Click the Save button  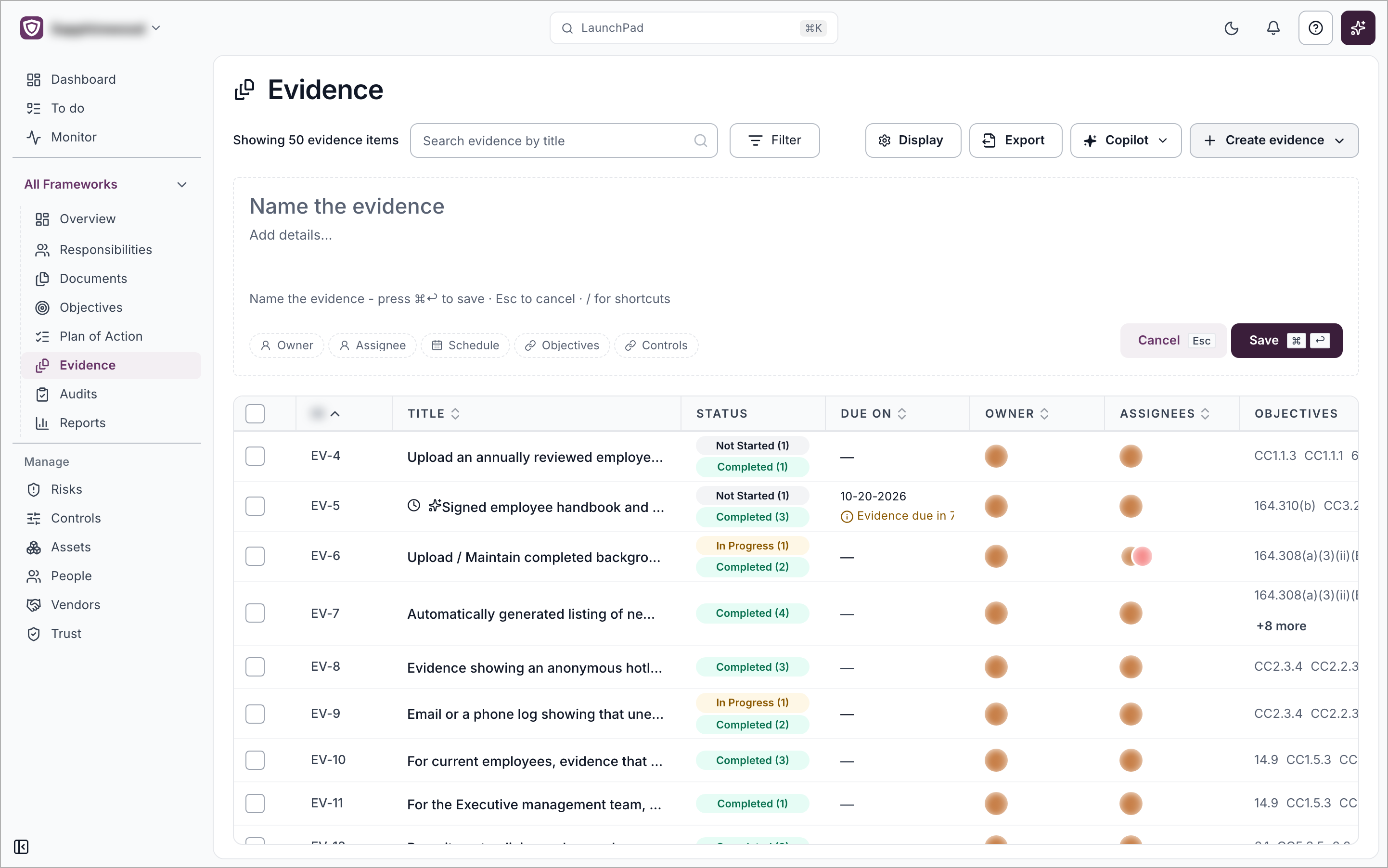pyautogui.click(x=1286, y=341)
